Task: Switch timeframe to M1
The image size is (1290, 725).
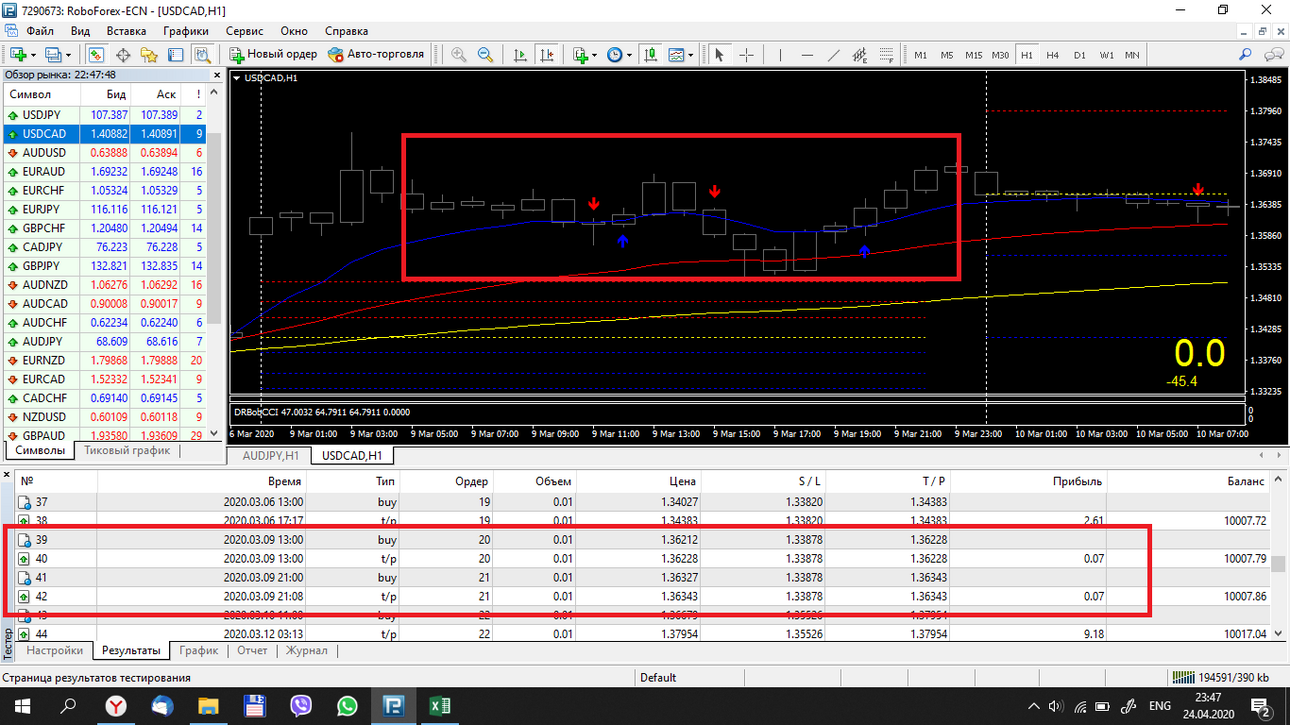Action: coord(920,55)
